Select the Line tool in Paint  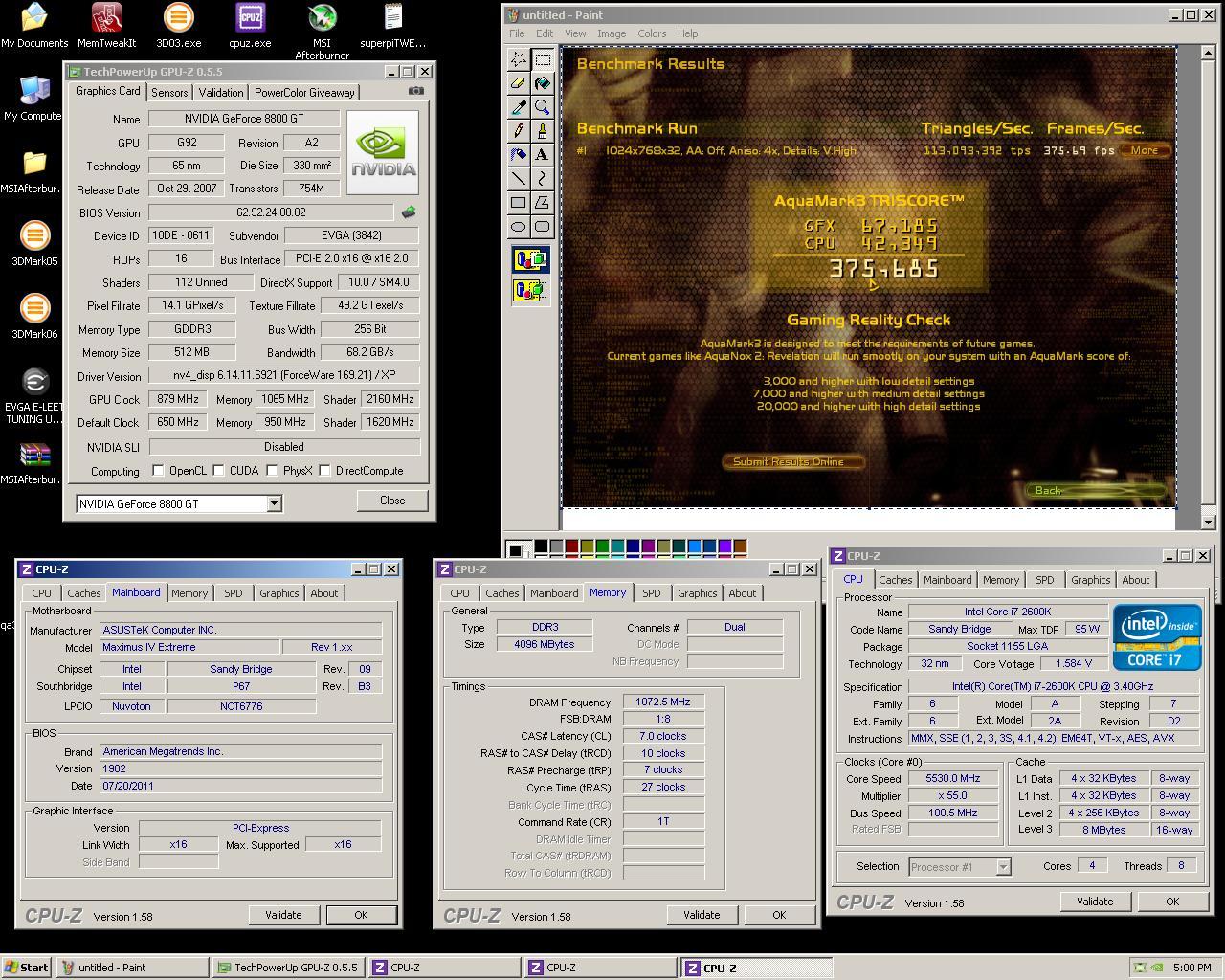pos(518,179)
